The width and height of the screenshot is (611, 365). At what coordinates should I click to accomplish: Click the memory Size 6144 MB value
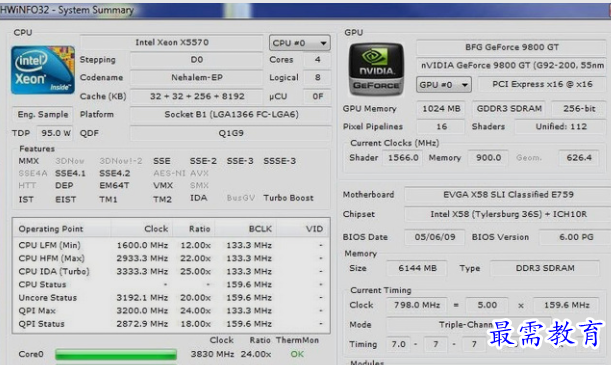pos(417,268)
